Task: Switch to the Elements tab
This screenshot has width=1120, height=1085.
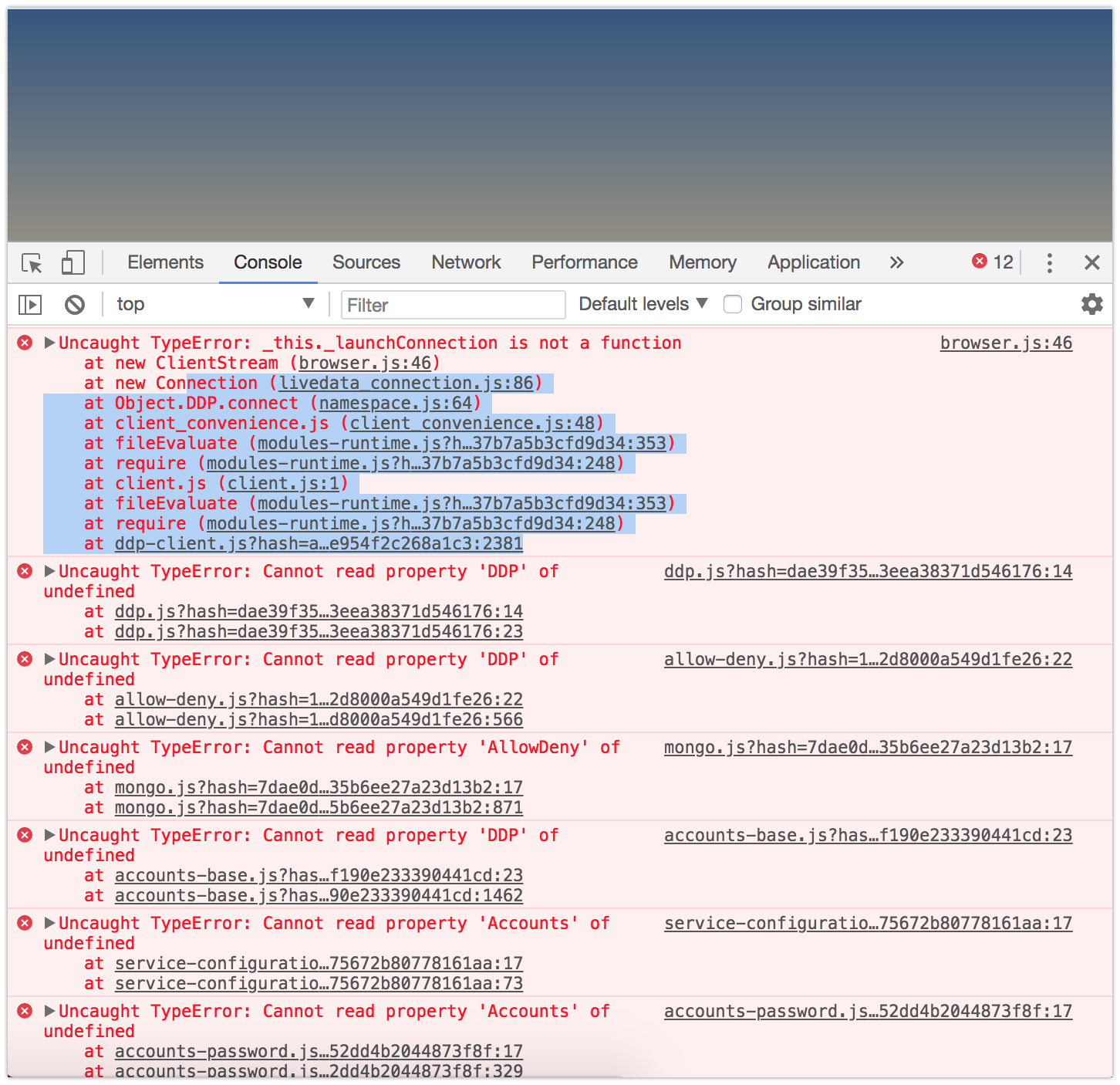Action: point(165,262)
